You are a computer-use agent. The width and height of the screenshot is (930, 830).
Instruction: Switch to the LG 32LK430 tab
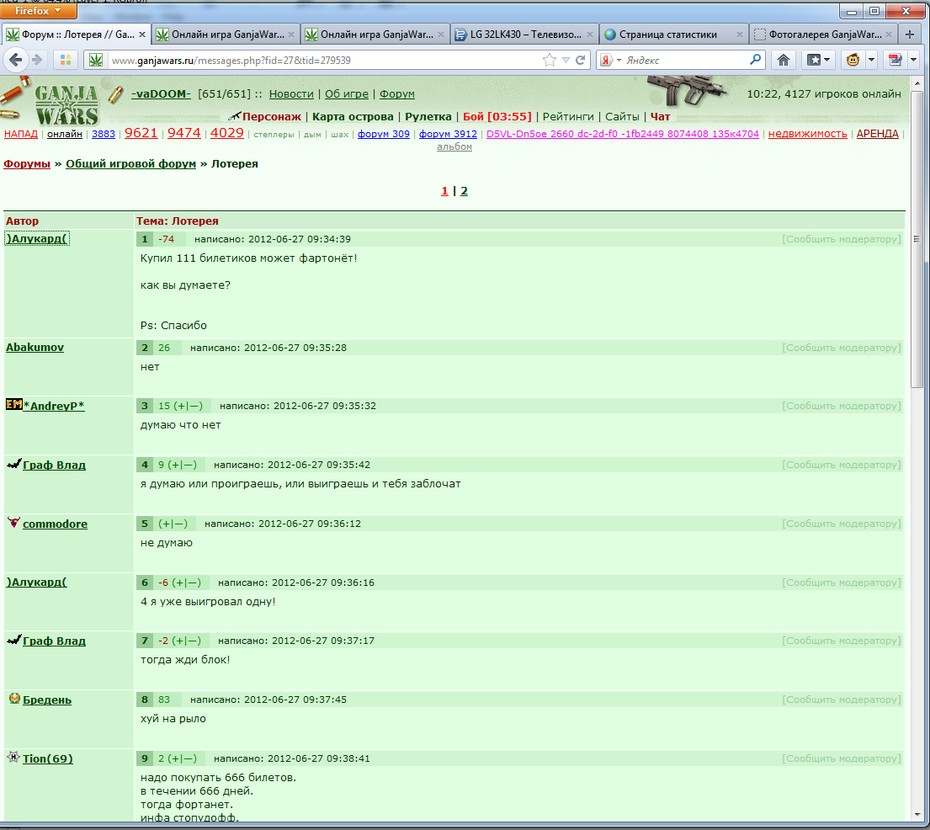(524, 34)
